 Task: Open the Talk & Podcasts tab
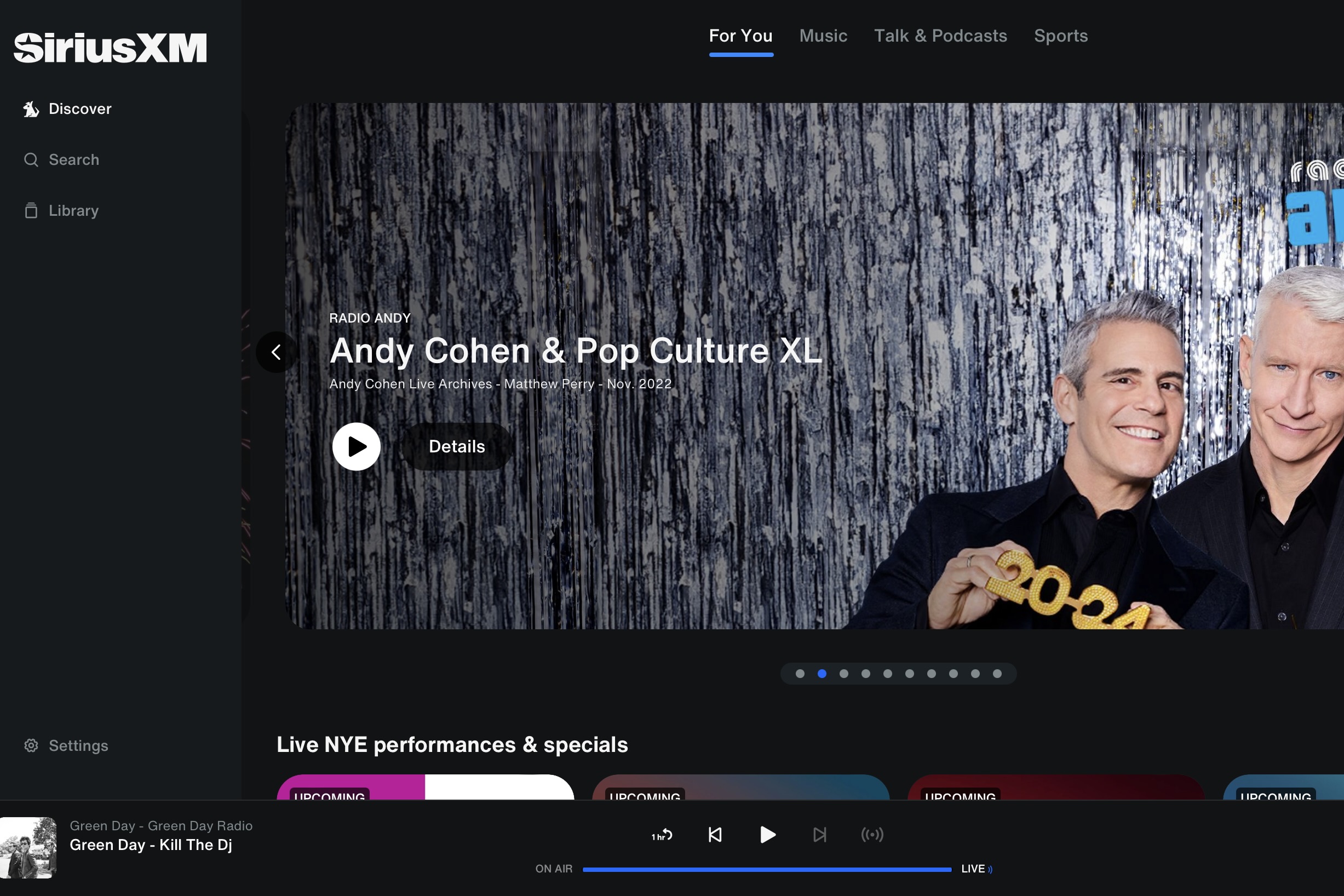click(940, 36)
